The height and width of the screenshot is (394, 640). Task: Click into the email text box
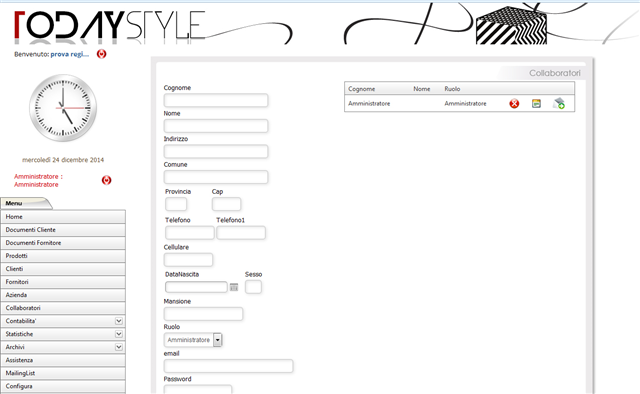(229, 366)
